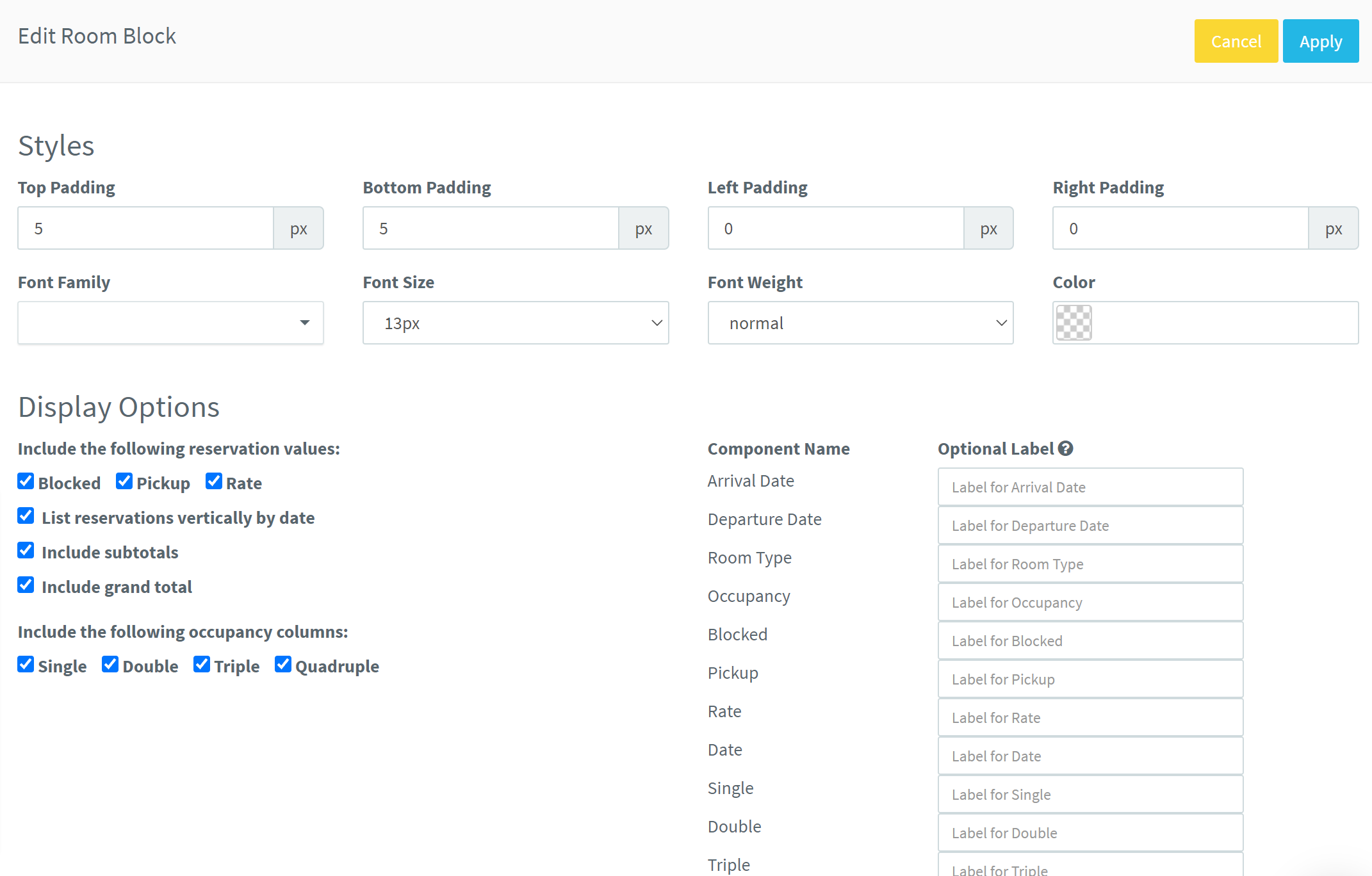Click Label for Occupancy field
Viewport: 1372px width, 876px height.
coord(1090,602)
